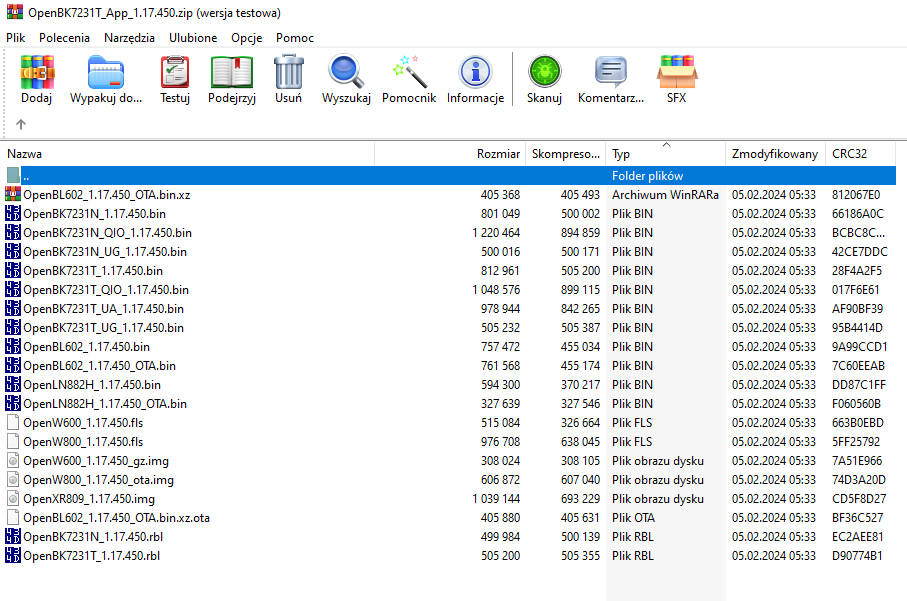Open the Opcje menu
Viewport: 907px width, 601px height.
[x=246, y=38]
